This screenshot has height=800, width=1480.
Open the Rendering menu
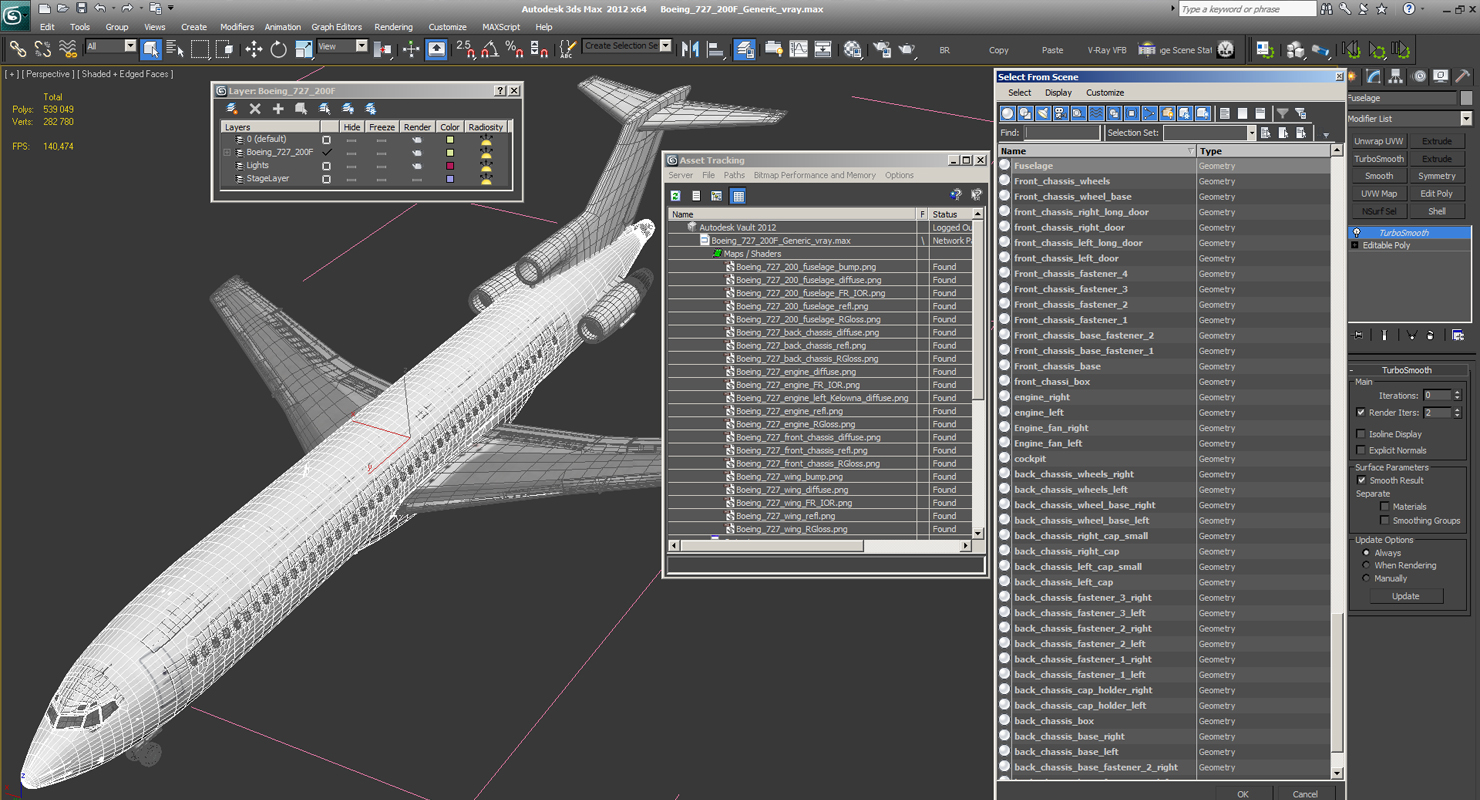(x=393, y=27)
